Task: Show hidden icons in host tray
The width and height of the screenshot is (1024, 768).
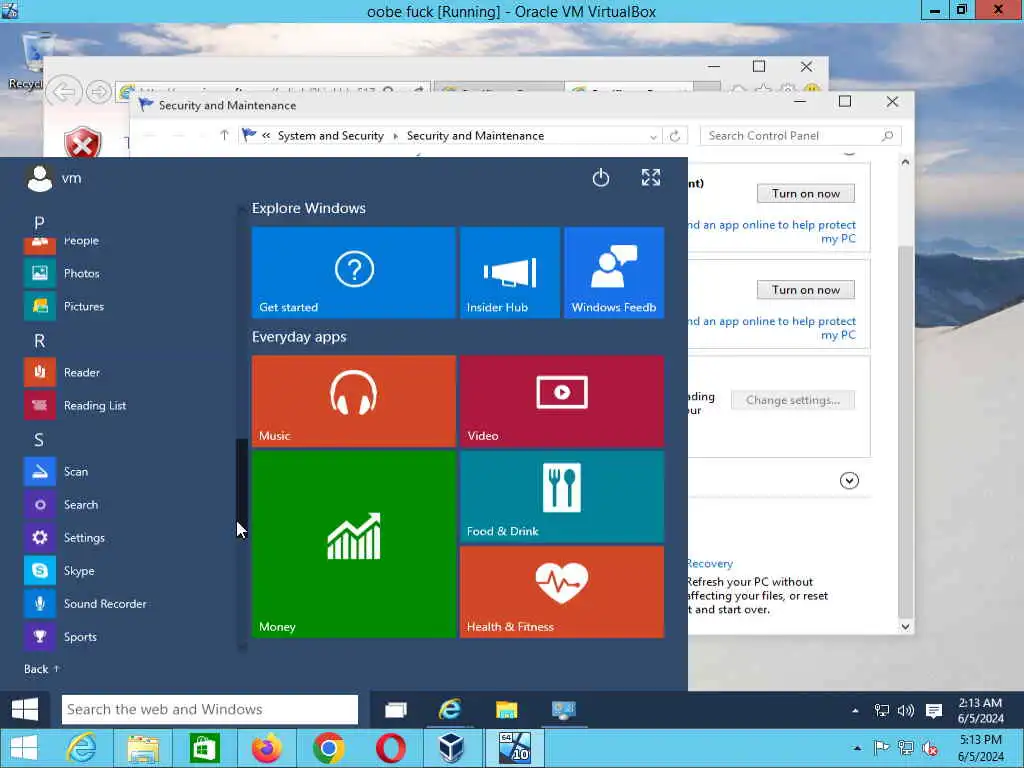Action: (857, 748)
